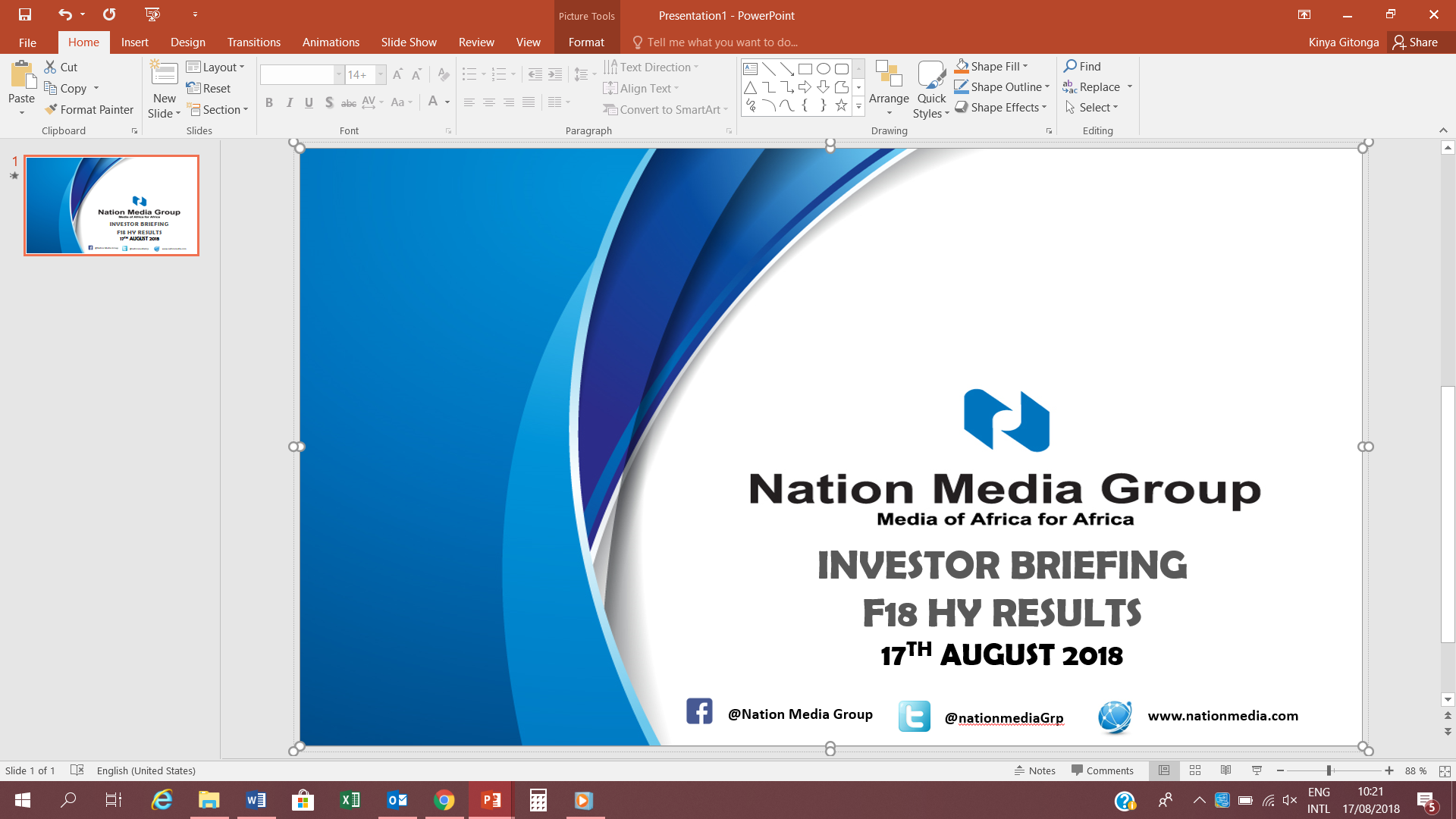Screen dimensions: 1456x819
Task: Click Format Painter brush icon
Action: coord(51,109)
